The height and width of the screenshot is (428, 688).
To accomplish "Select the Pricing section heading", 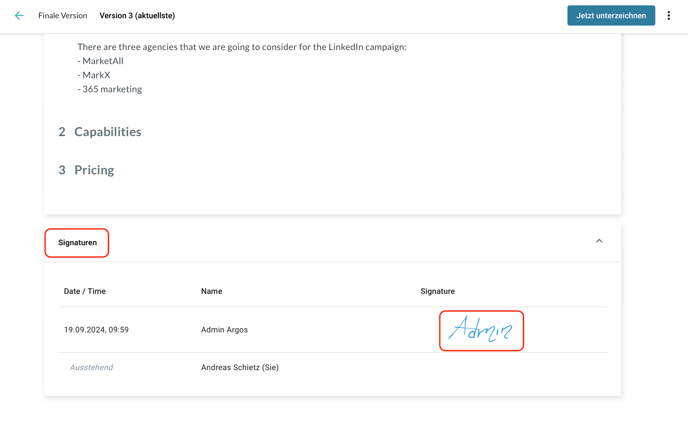I will 94,170.
